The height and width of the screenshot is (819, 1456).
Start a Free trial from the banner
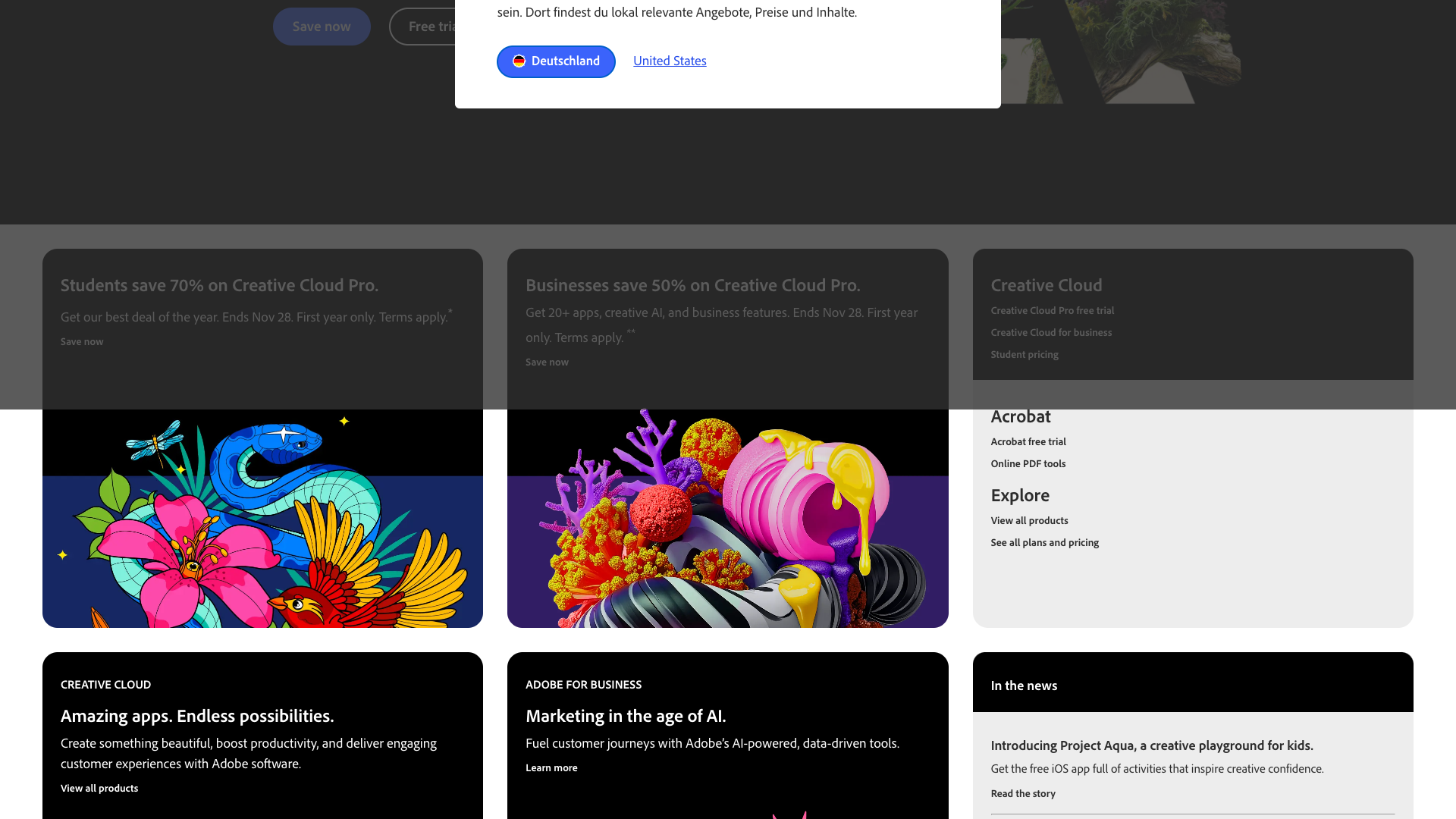(x=432, y=26)
